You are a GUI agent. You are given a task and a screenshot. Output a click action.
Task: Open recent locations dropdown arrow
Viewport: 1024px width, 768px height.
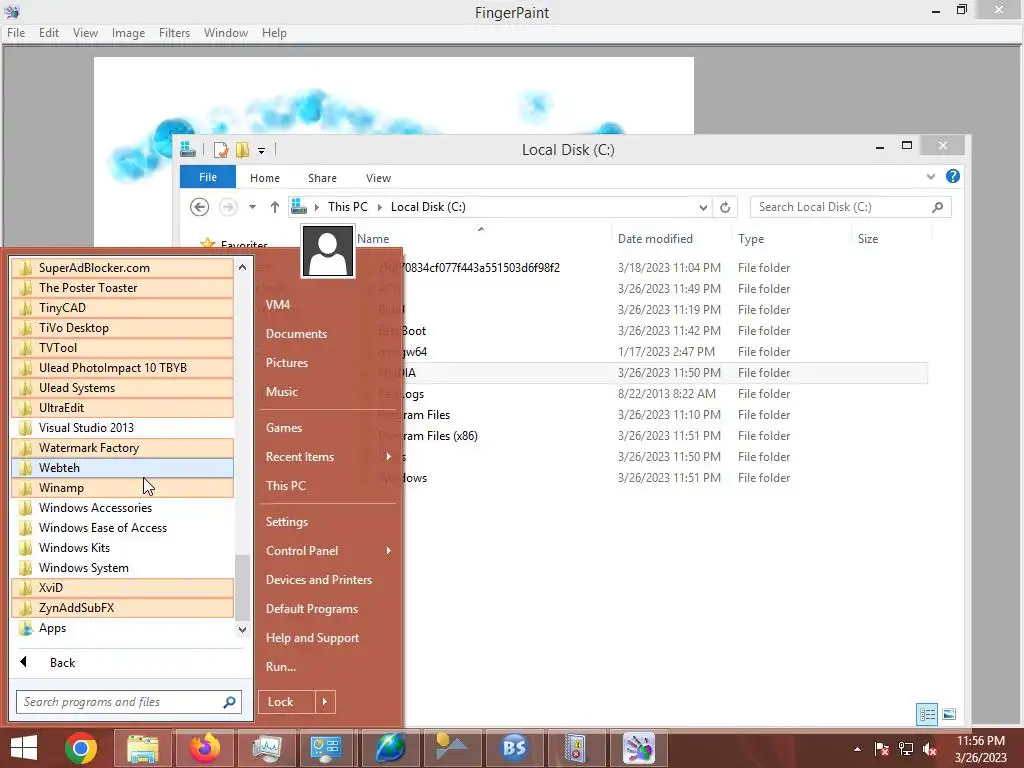pyautogui.click(x=252, y=207)
